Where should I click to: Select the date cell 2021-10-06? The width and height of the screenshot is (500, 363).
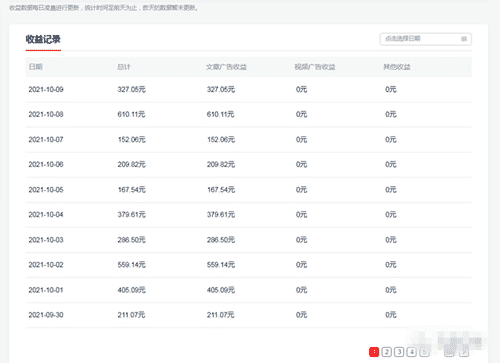click(46, 164)
